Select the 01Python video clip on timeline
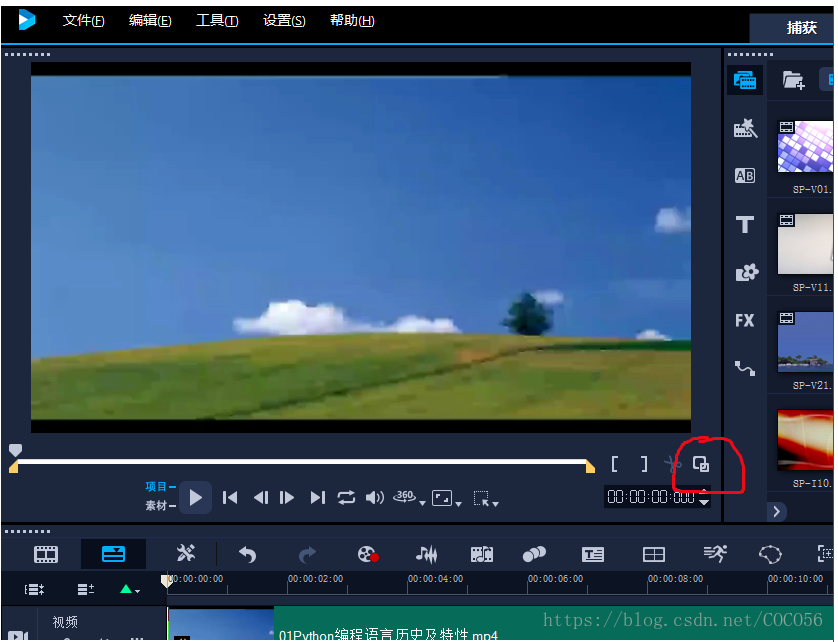The width and height of the screenshot is (838, 642). [500, 623]
